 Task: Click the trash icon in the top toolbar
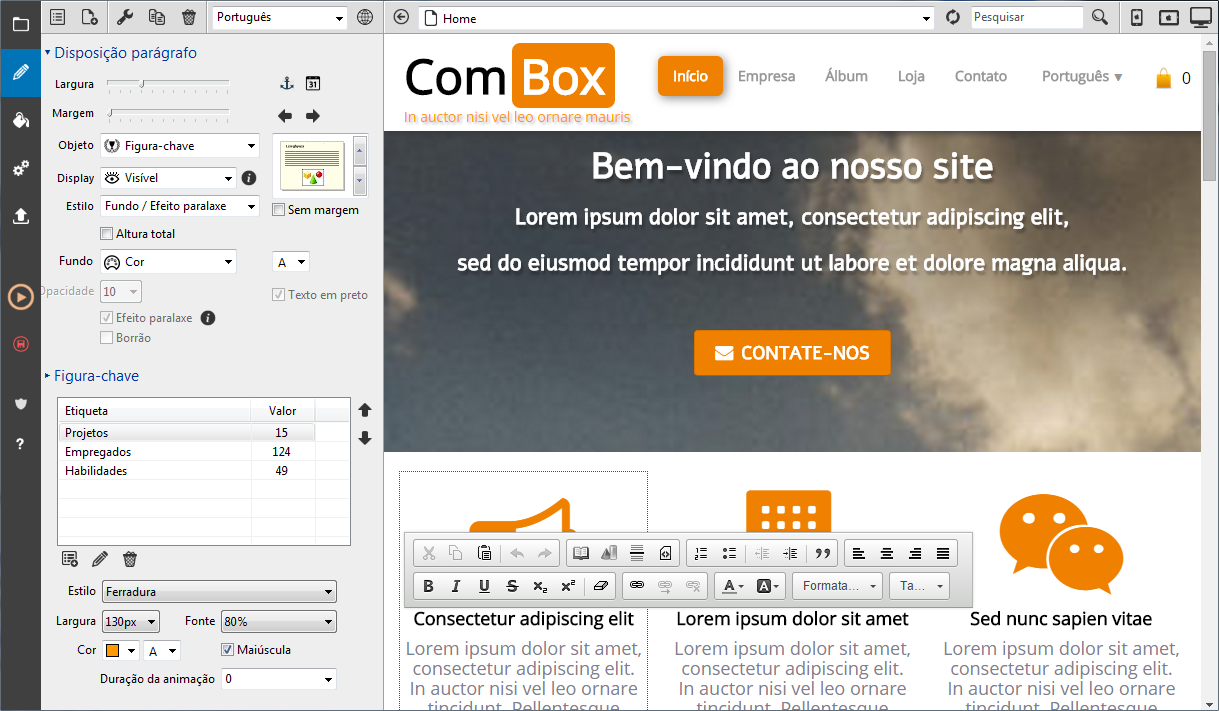click(189, 17)
